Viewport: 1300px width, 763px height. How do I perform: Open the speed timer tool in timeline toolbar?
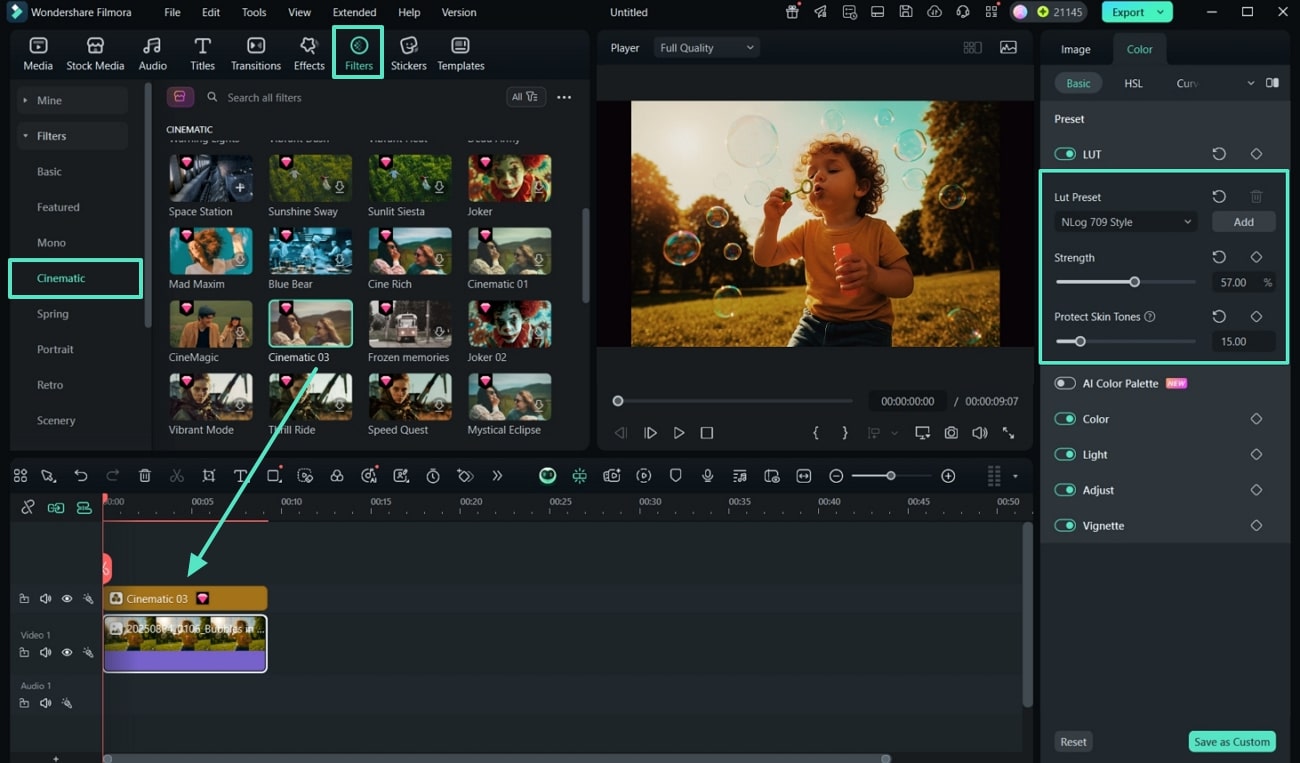[433, 476]
